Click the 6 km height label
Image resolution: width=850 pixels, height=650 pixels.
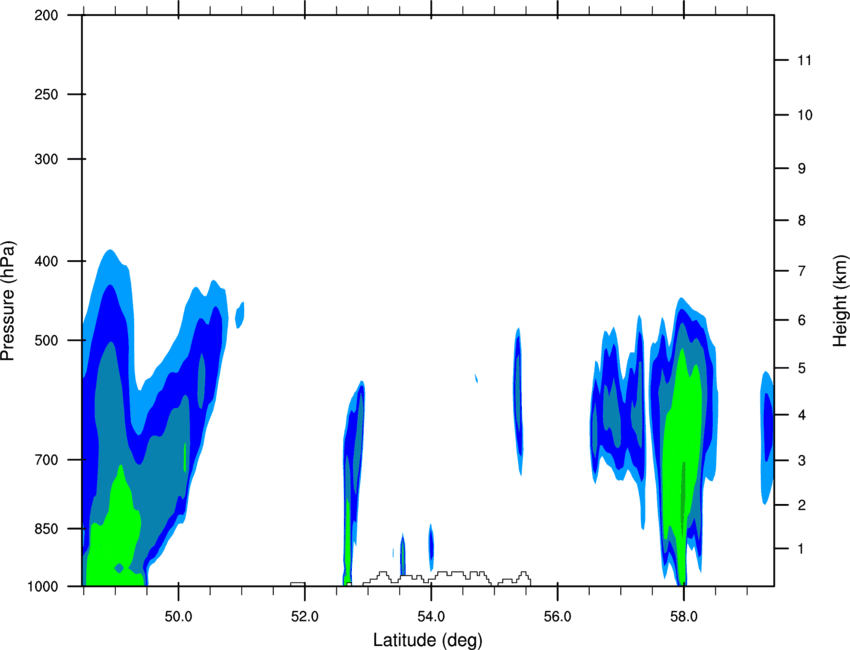[x=802, y=320]
